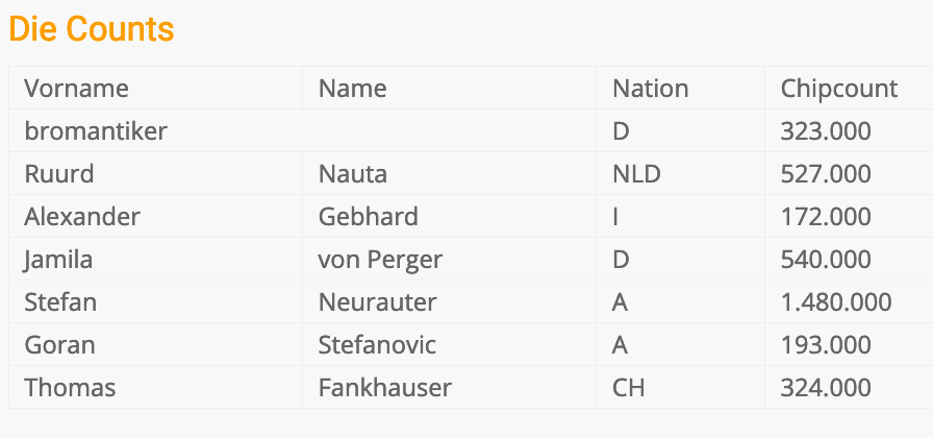Click the 540.000 chipcount value
The width and height of the screenshot is (933, 438).
pos(825,260)
